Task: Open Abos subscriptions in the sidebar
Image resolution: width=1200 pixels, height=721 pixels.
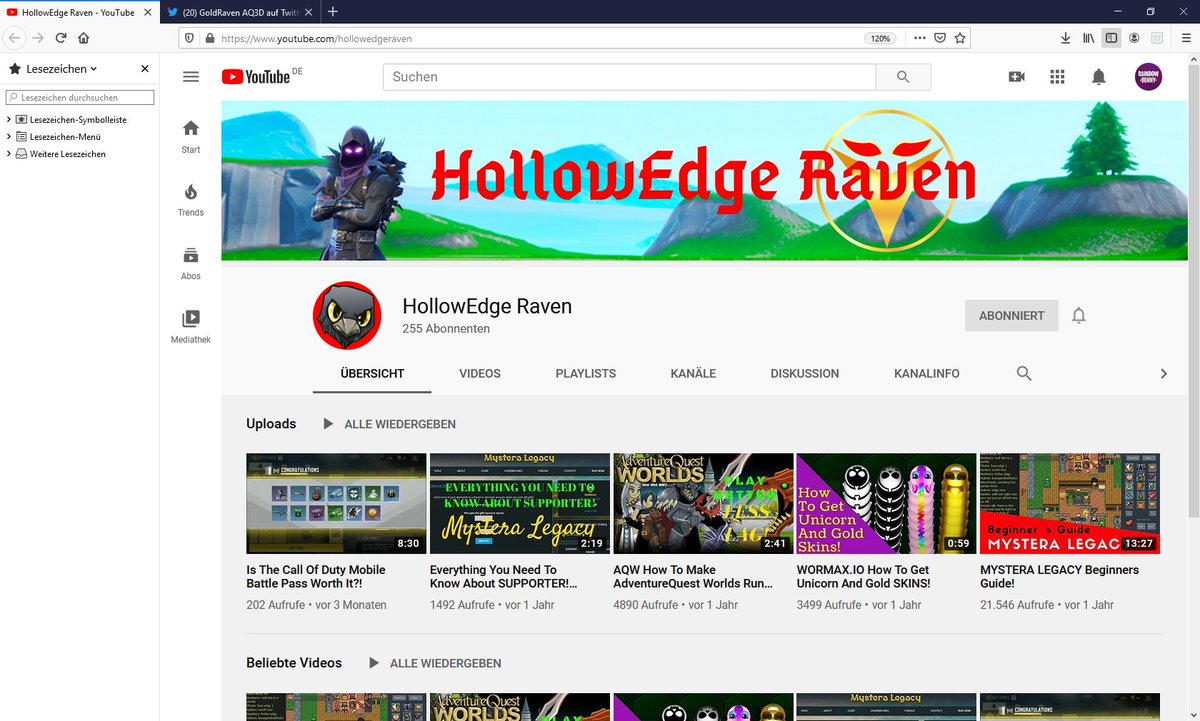Action: 191,264
